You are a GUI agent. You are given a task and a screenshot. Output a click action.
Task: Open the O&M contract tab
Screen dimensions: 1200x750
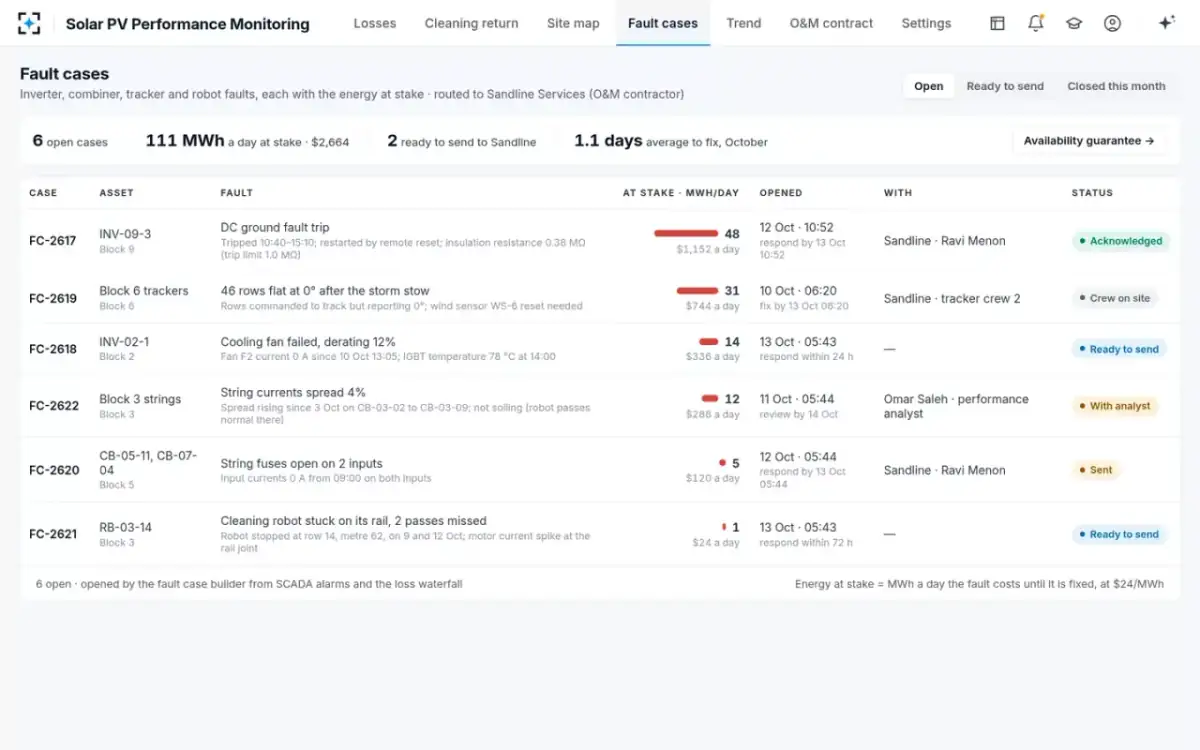tap(831, 23)
